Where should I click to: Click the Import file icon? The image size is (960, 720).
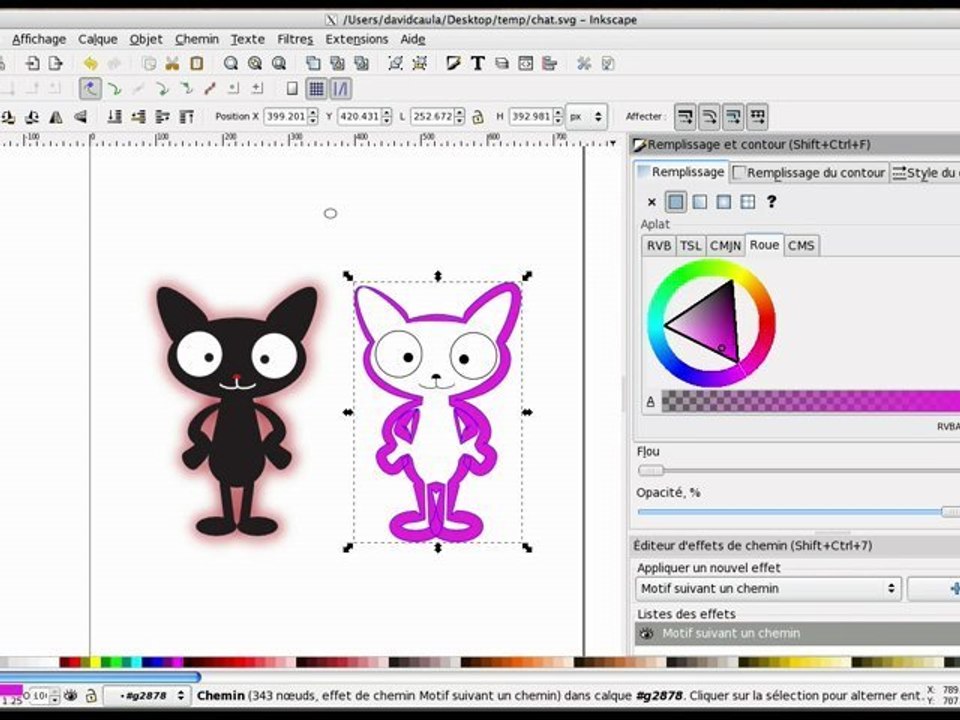click(x=32, y=64)
